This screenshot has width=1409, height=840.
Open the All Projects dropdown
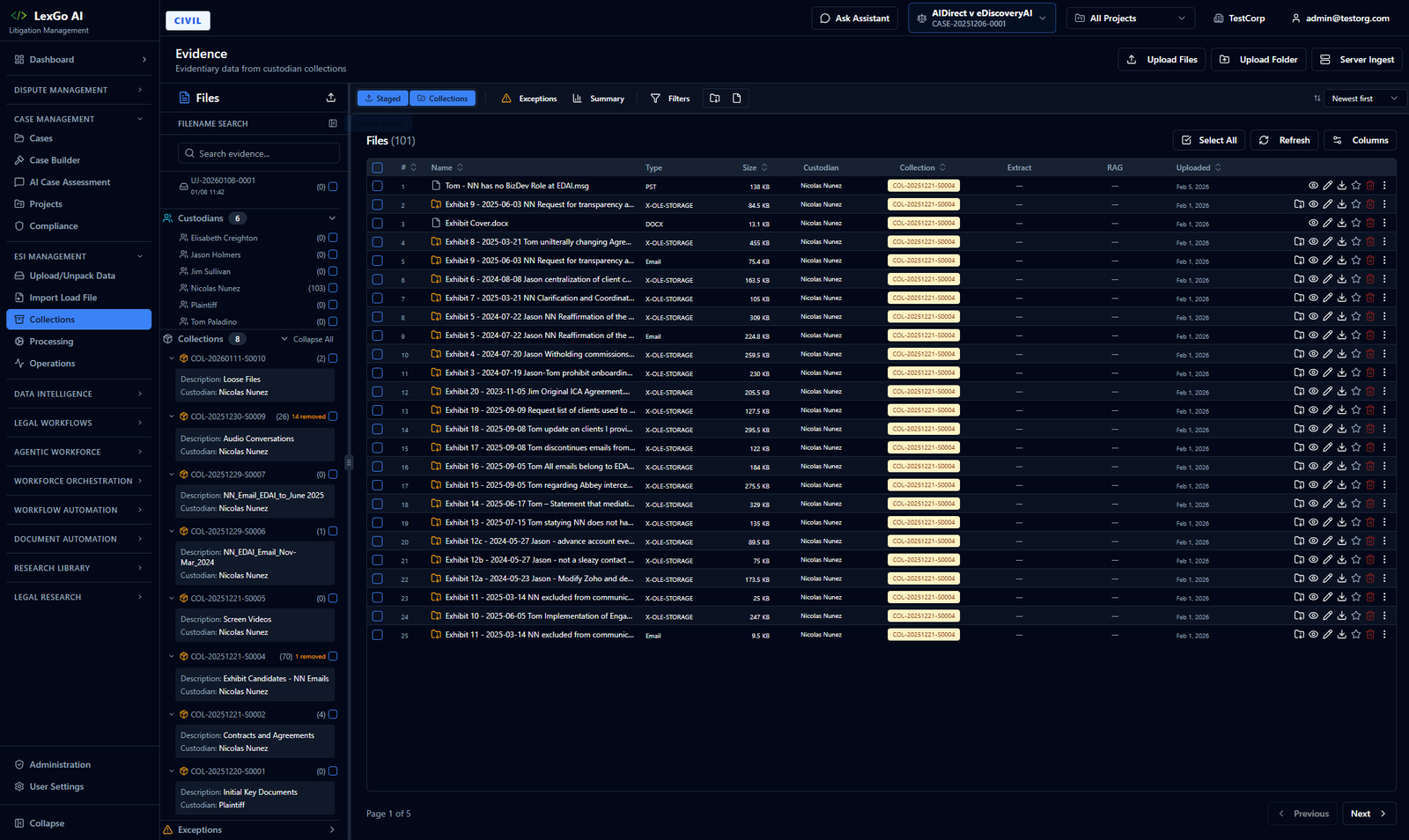click(x=1131, y=18)
